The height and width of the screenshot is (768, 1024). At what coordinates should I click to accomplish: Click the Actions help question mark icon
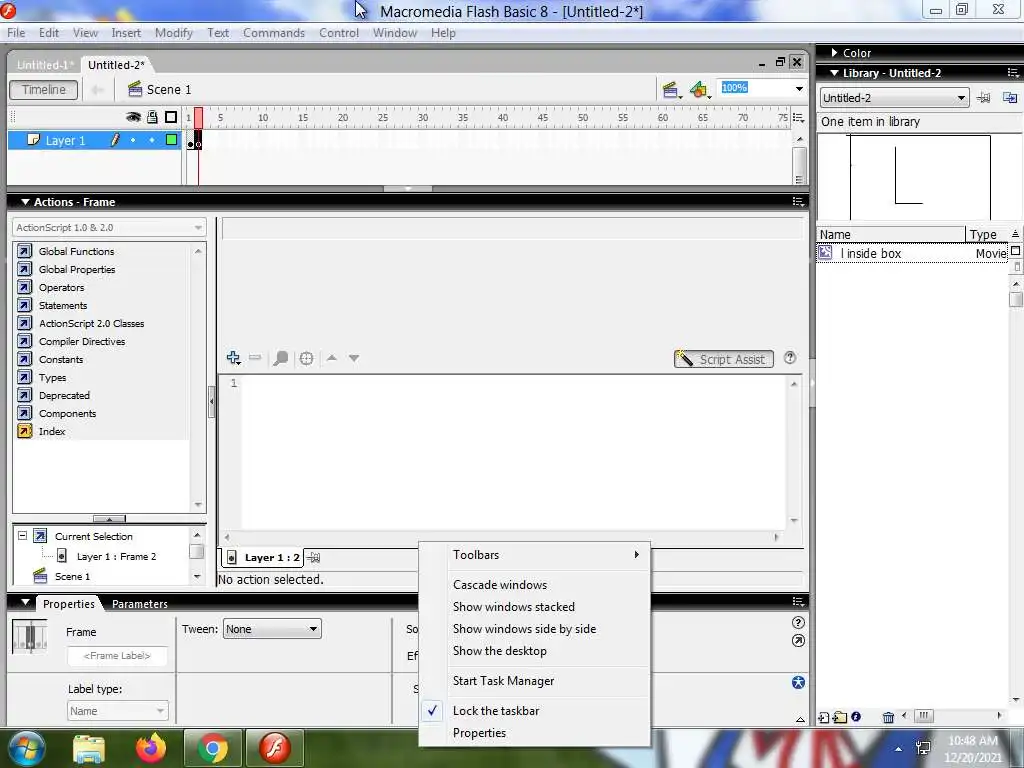coord(790,358)
